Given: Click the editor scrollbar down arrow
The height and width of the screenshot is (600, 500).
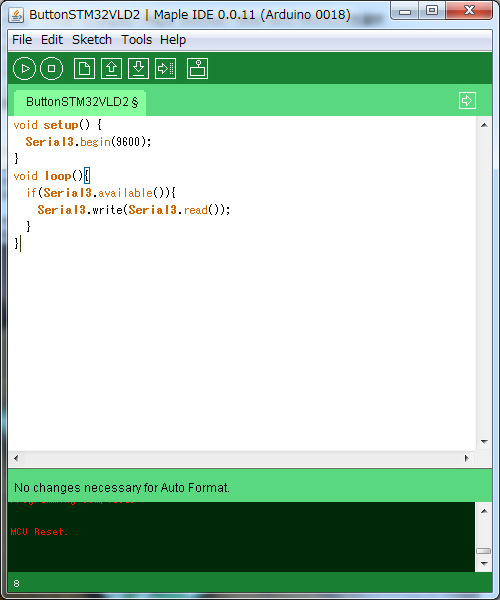Looking at the screenshot, I should click(484, 442).
